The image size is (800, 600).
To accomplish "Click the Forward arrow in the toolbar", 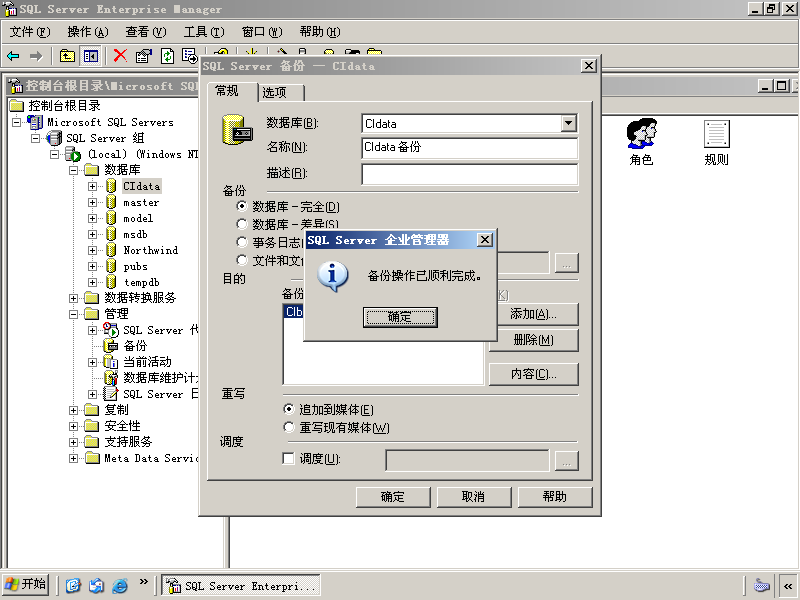I will pos(36,56).
